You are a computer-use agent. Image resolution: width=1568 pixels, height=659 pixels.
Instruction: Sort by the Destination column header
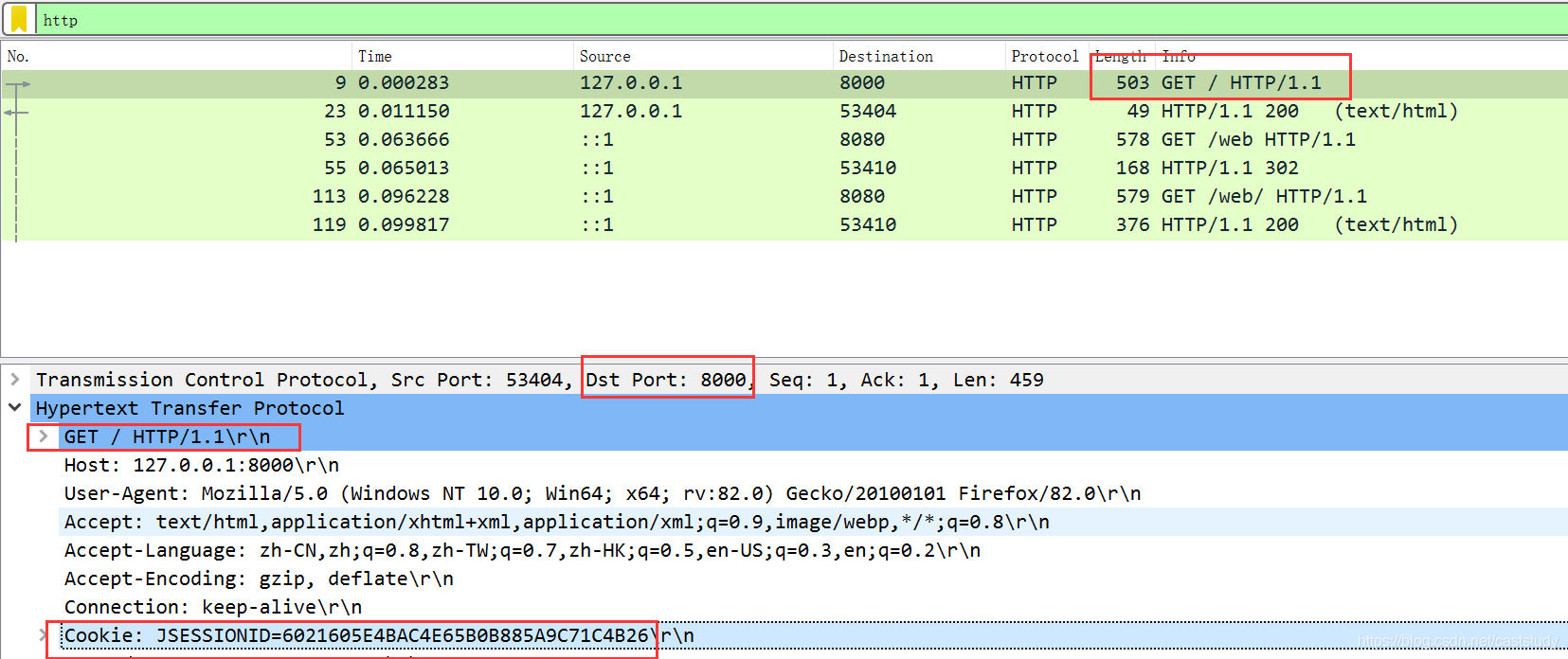click(919, 56)
